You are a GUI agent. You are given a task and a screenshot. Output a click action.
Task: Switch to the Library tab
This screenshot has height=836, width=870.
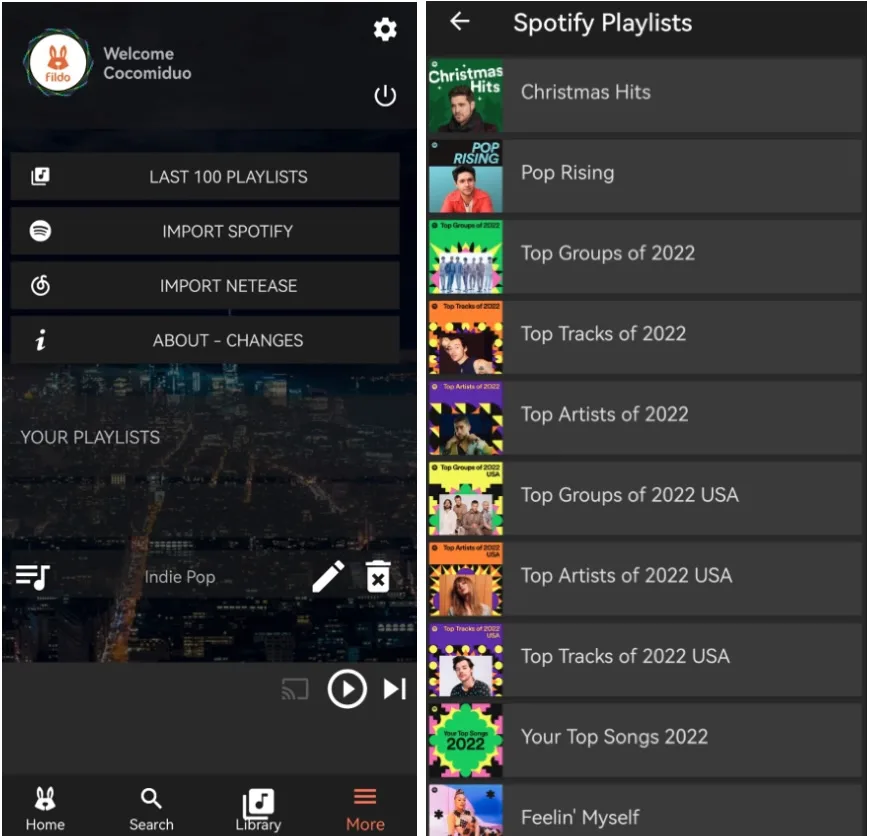[x=258, y=809]
